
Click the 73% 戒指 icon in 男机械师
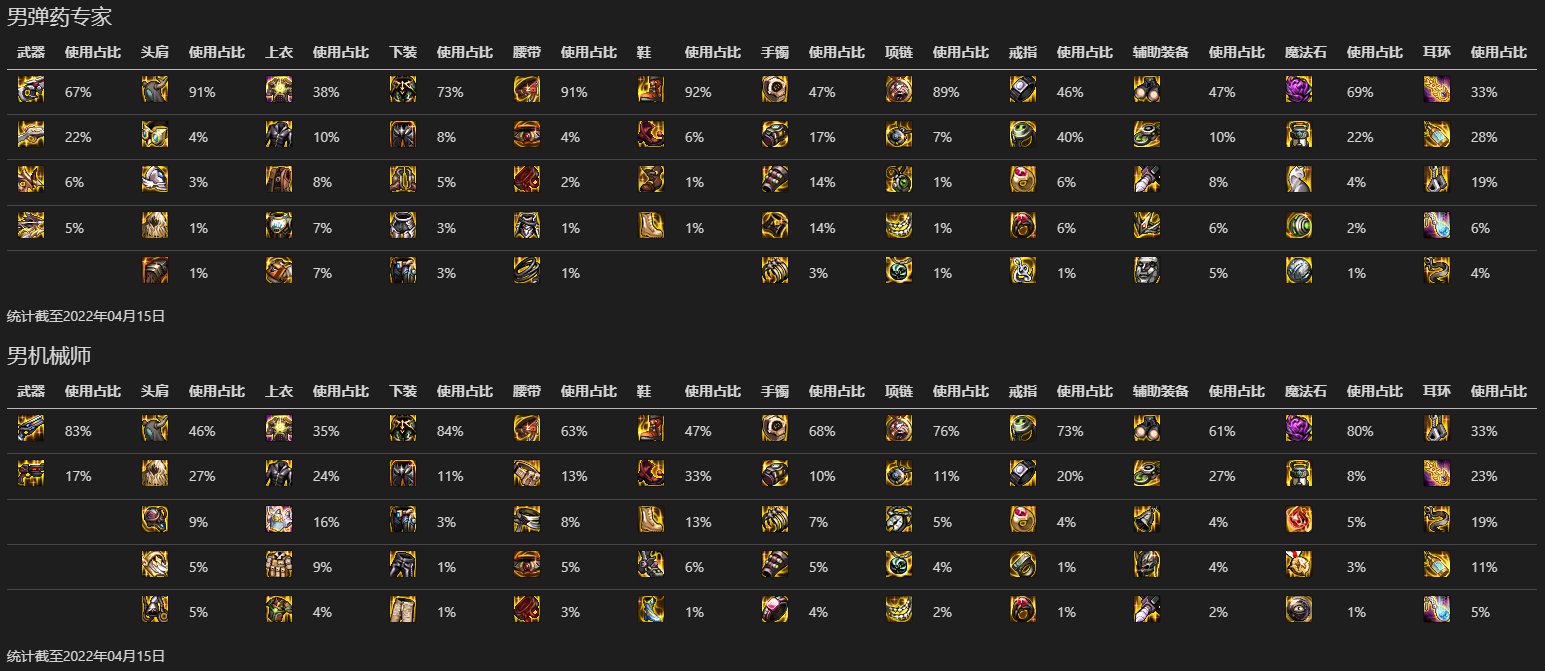[x=1023, y=431]
